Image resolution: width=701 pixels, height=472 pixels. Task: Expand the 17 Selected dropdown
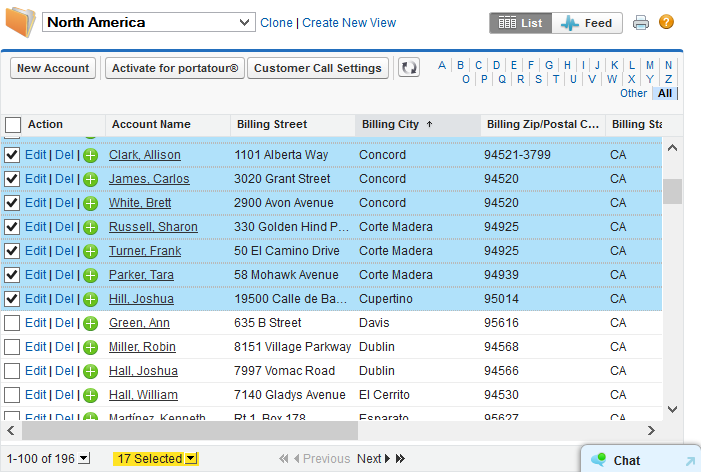click(x=157, y=459)
